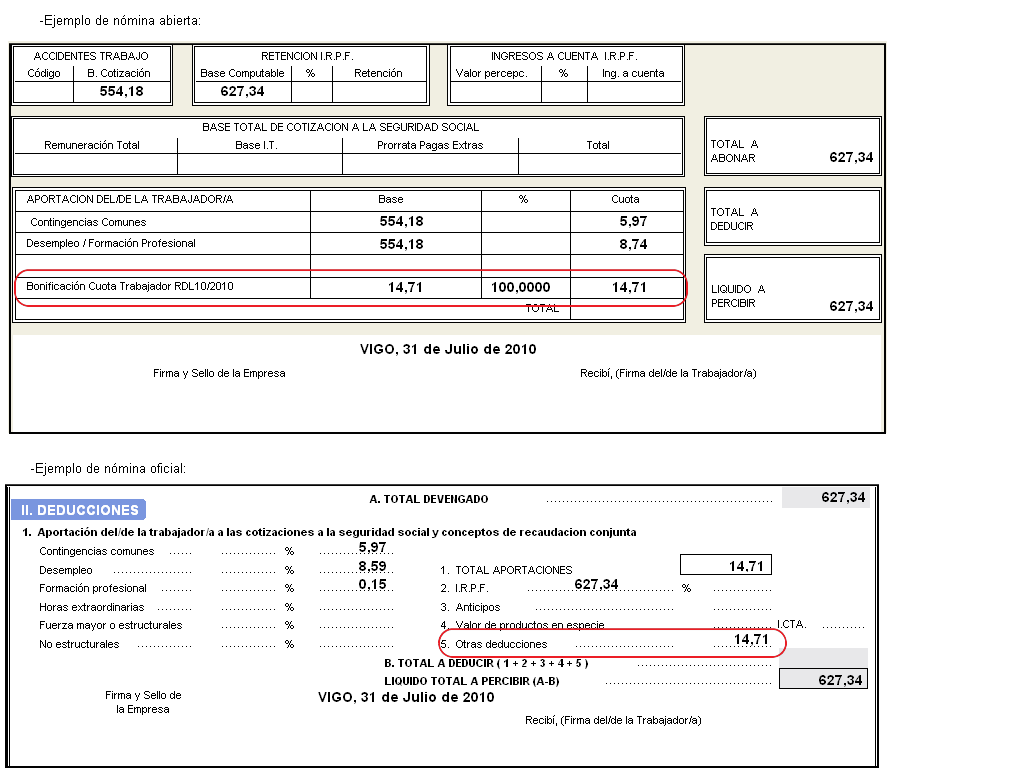
Task: Click the 'Base' column header of aportación table
Action: tap(391, 199)
